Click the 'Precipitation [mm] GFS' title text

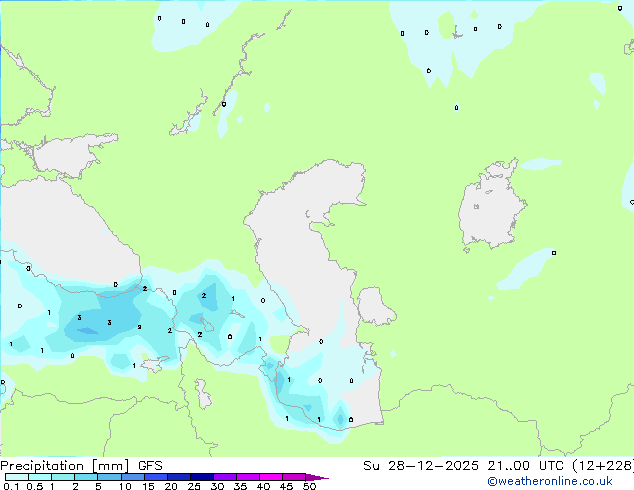coord(81,466)
